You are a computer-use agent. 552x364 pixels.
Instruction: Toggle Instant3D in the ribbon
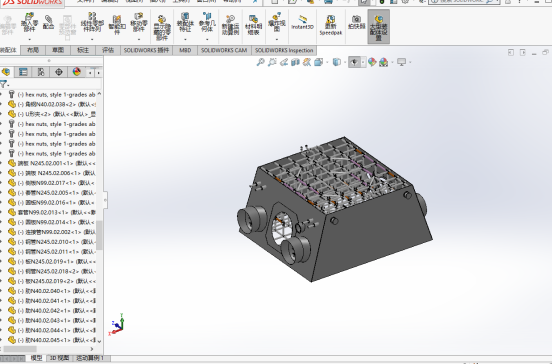(x=302, y=22)
